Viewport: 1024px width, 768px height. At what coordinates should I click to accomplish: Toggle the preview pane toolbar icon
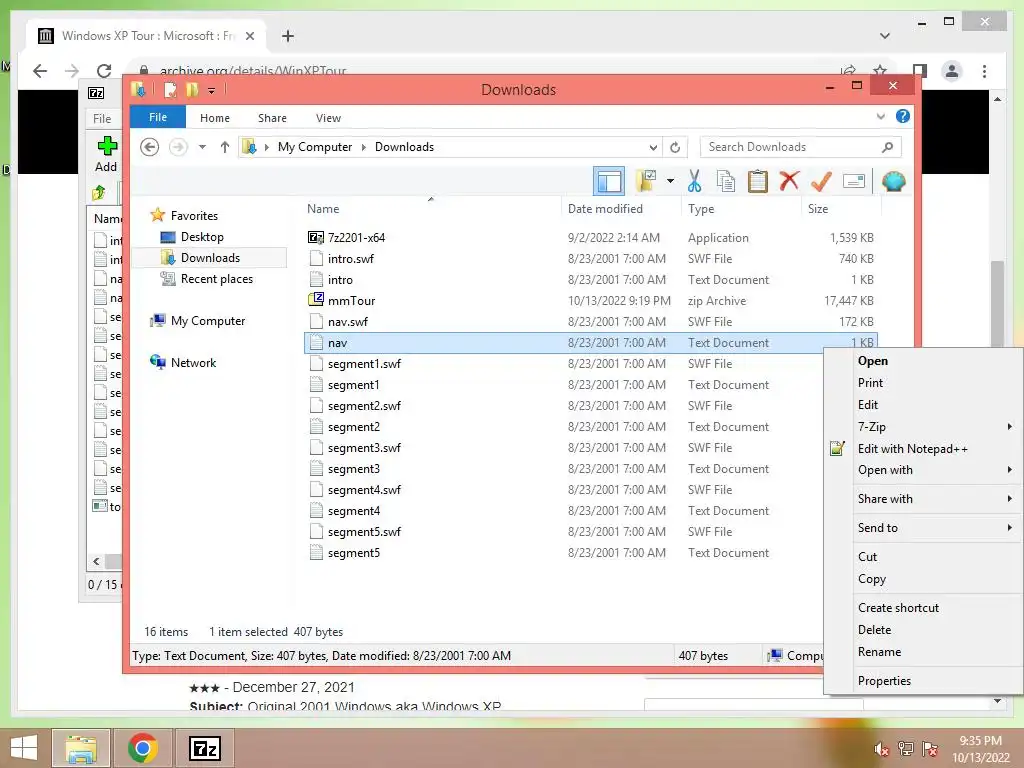point(609,181)
